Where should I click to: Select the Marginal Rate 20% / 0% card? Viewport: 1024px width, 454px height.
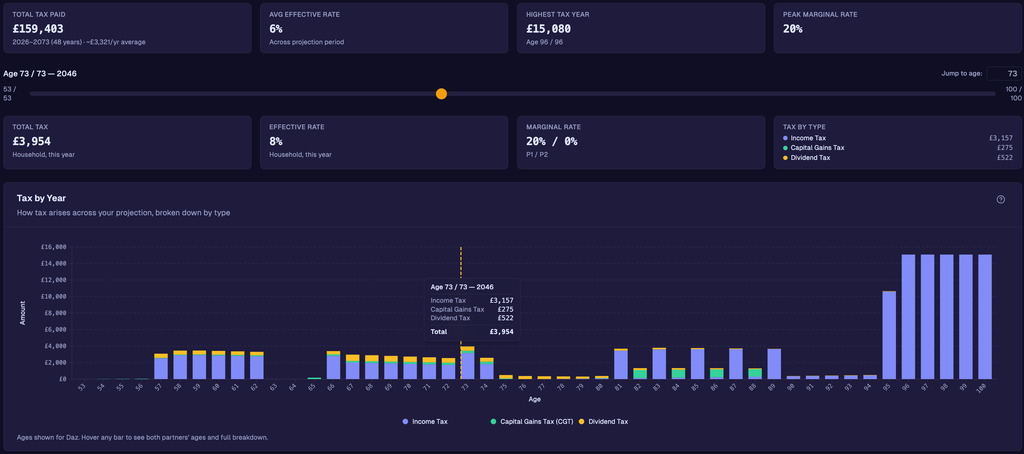[x=640, y=140]
